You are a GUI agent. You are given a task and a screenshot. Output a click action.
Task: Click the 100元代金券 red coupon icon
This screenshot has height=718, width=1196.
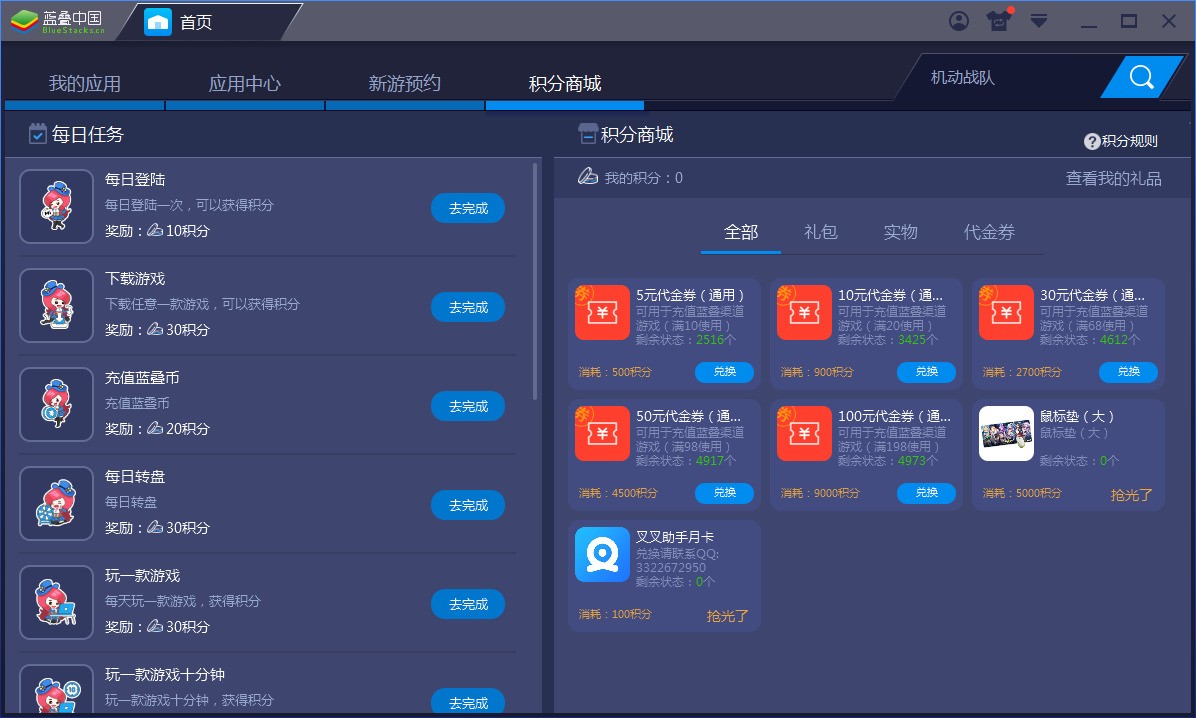(804, 433)
